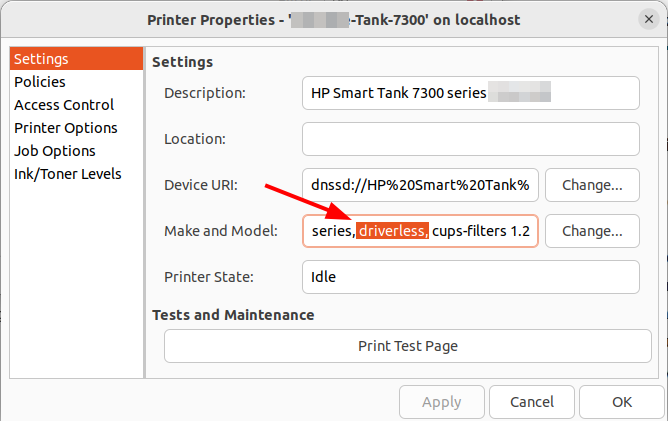Click the Apply button
668x421 pixels.
point(441,402)
